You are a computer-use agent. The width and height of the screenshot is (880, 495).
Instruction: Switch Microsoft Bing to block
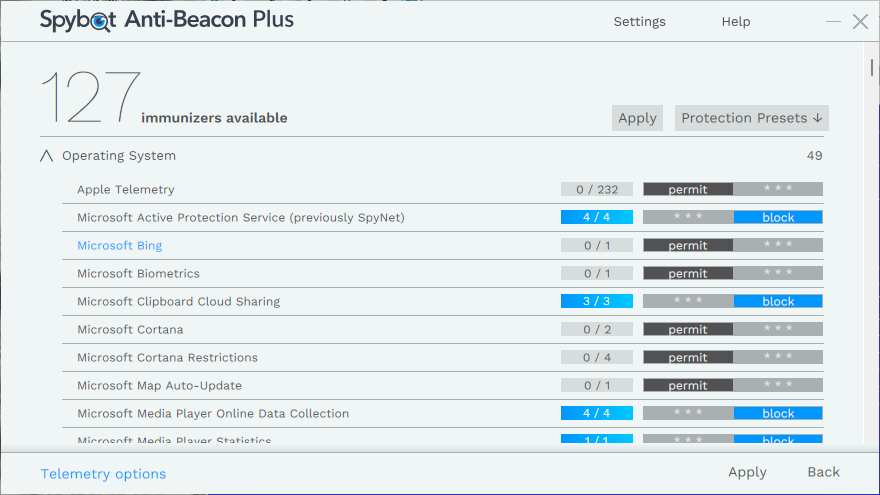(778, 245)
